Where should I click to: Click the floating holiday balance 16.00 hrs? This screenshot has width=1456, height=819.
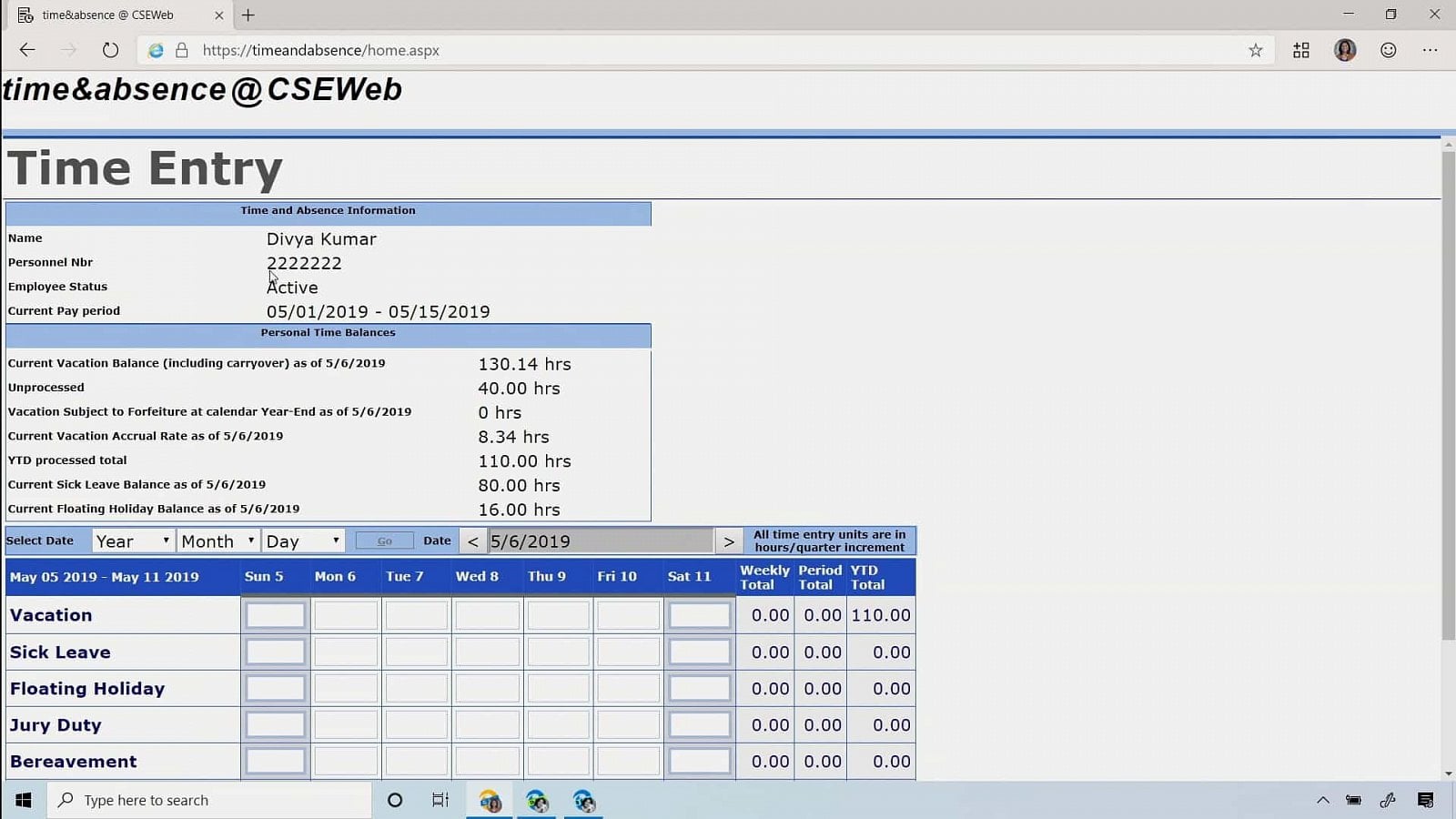pos(519,510)
